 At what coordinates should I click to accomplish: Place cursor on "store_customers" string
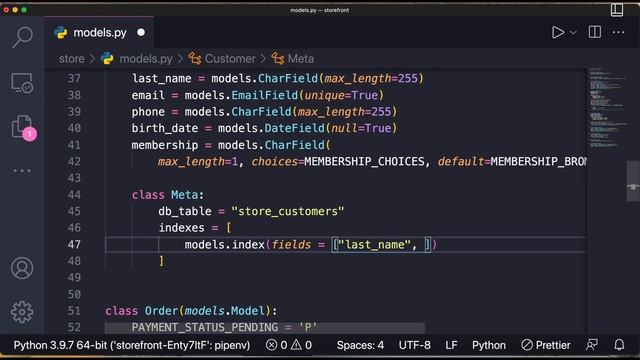coord(287,211)
